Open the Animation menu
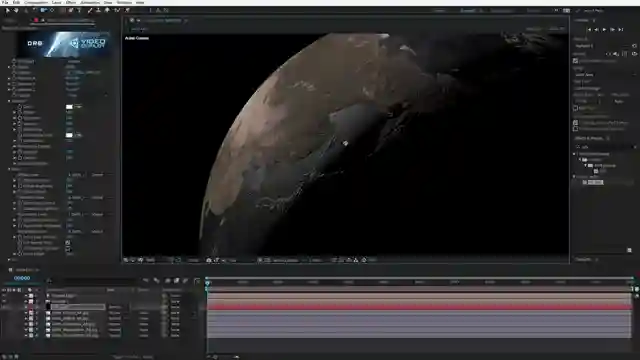The width and height of the screenshot is (640, 360). coord(90,2)
